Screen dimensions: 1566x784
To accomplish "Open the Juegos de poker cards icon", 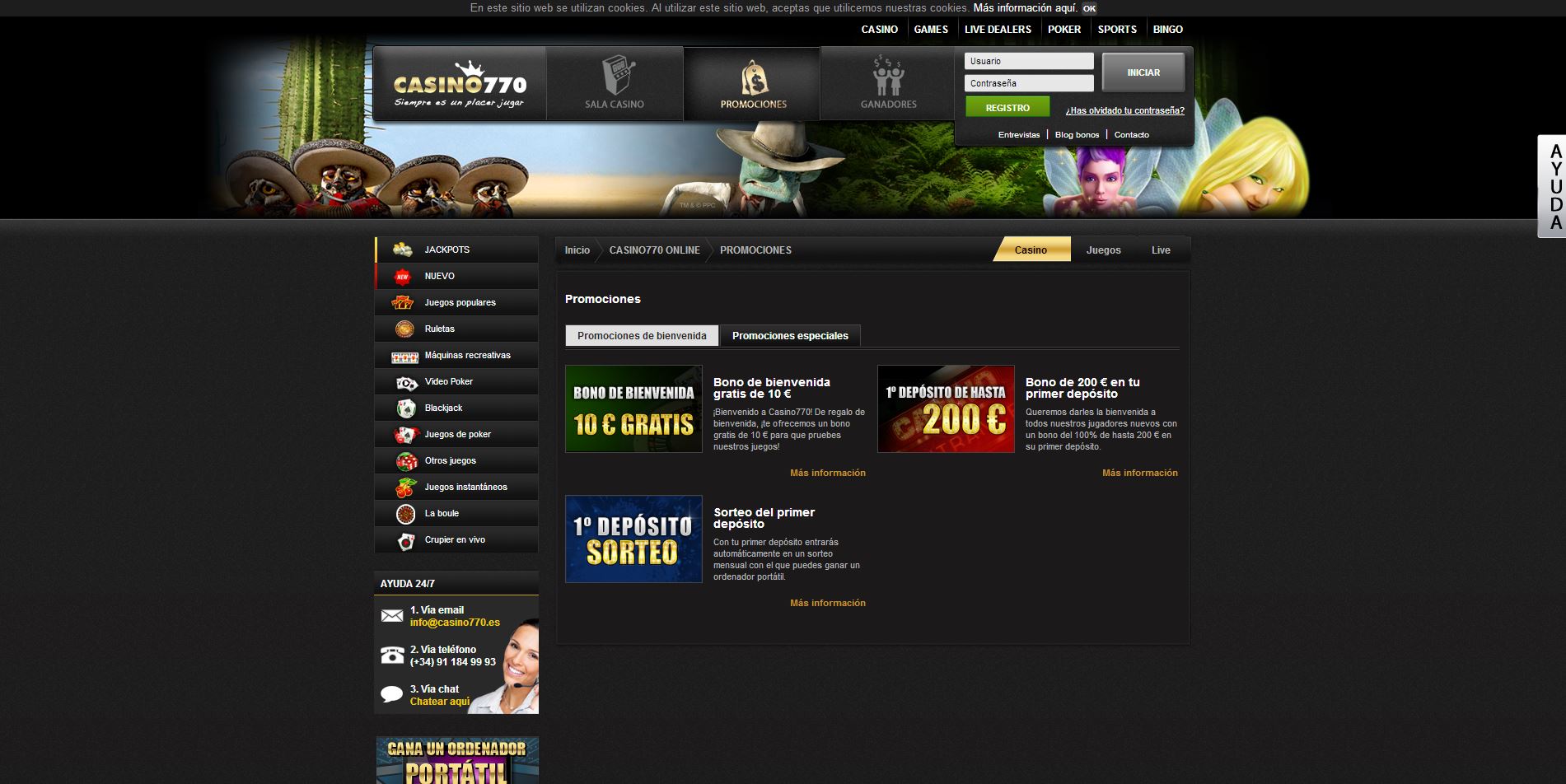I will (406, 435).
